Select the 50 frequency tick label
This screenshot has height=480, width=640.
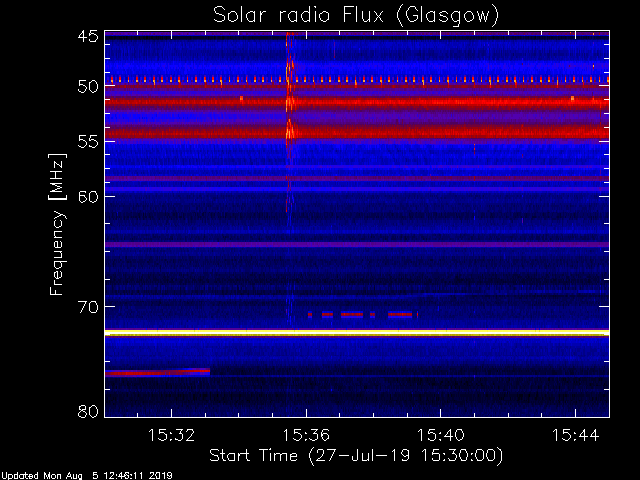pos(88,87)
